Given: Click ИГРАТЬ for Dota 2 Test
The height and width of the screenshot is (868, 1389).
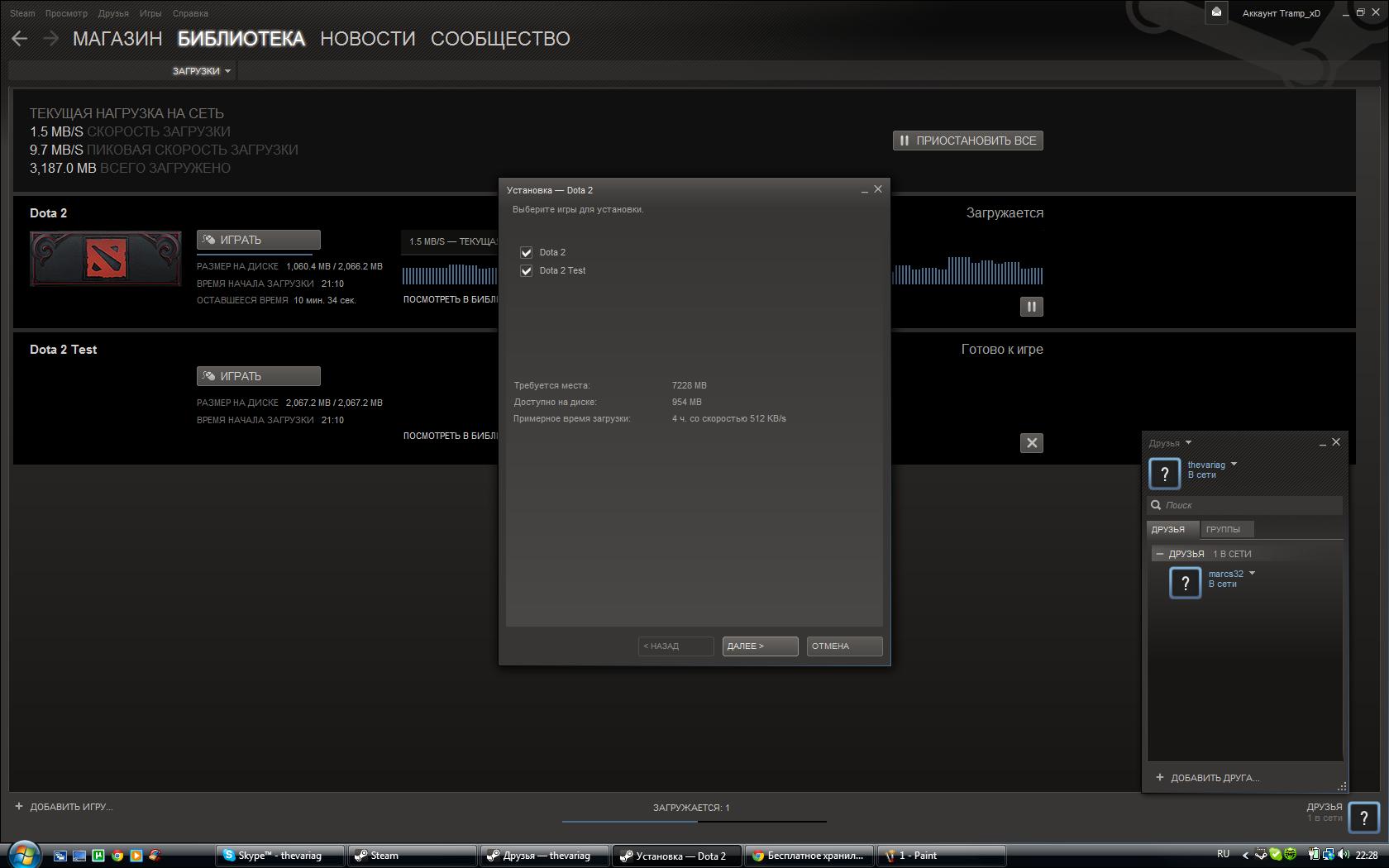Looking at the screenshot, I should 259,376.
